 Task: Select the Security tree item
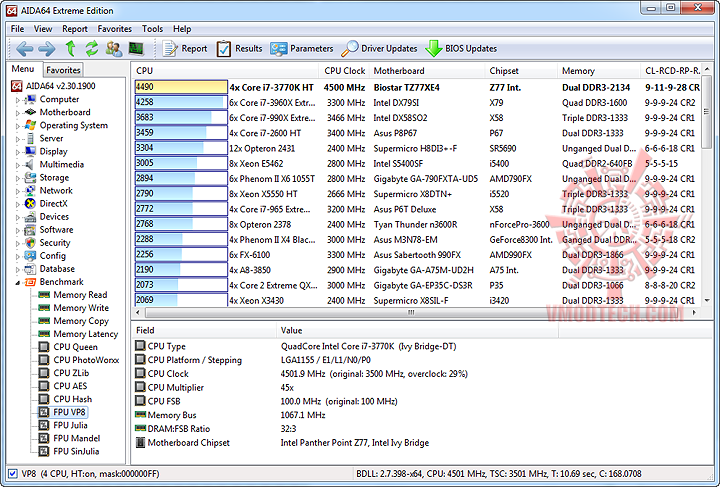click(x=55, y=243)
